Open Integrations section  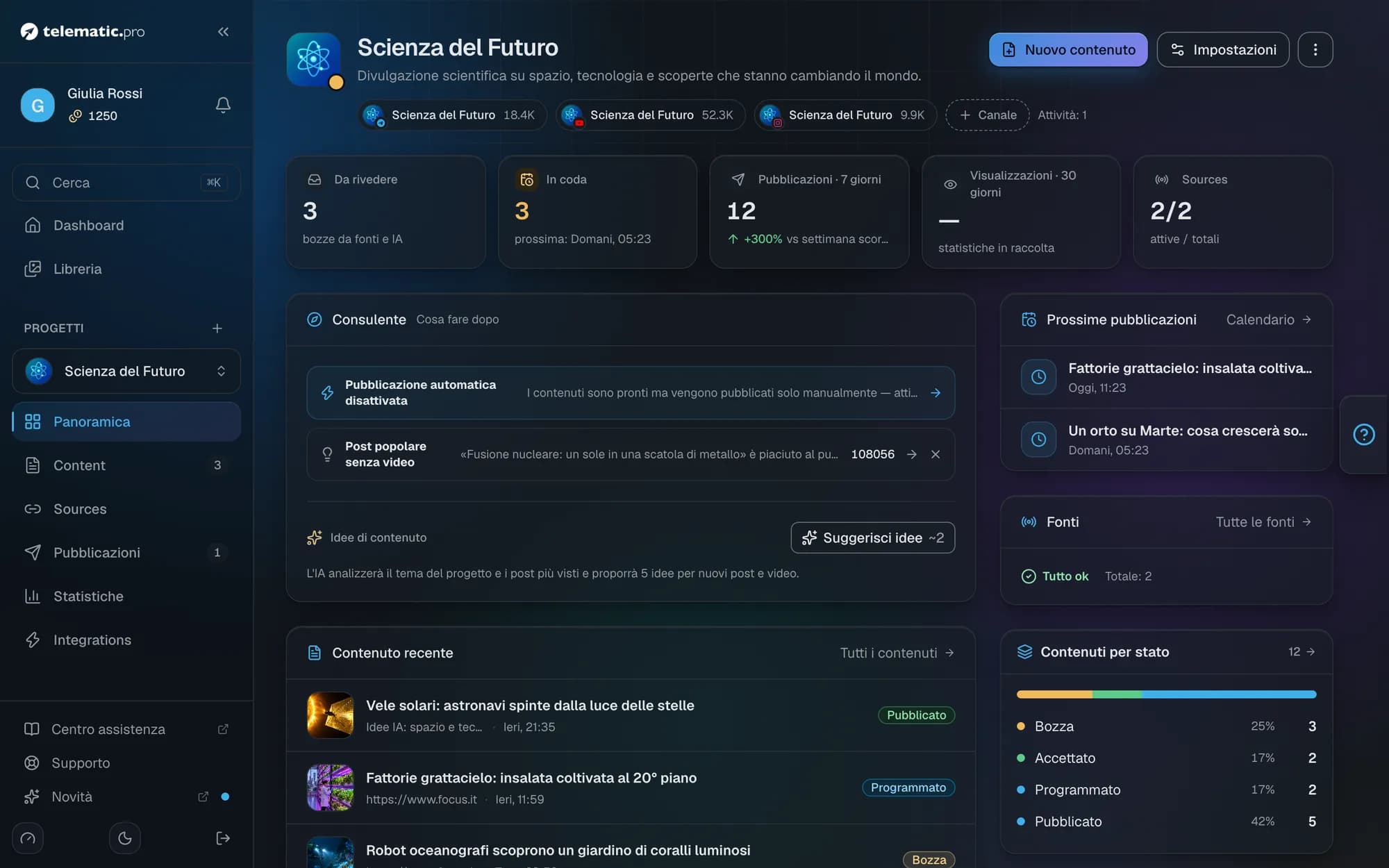pos(126,640)
